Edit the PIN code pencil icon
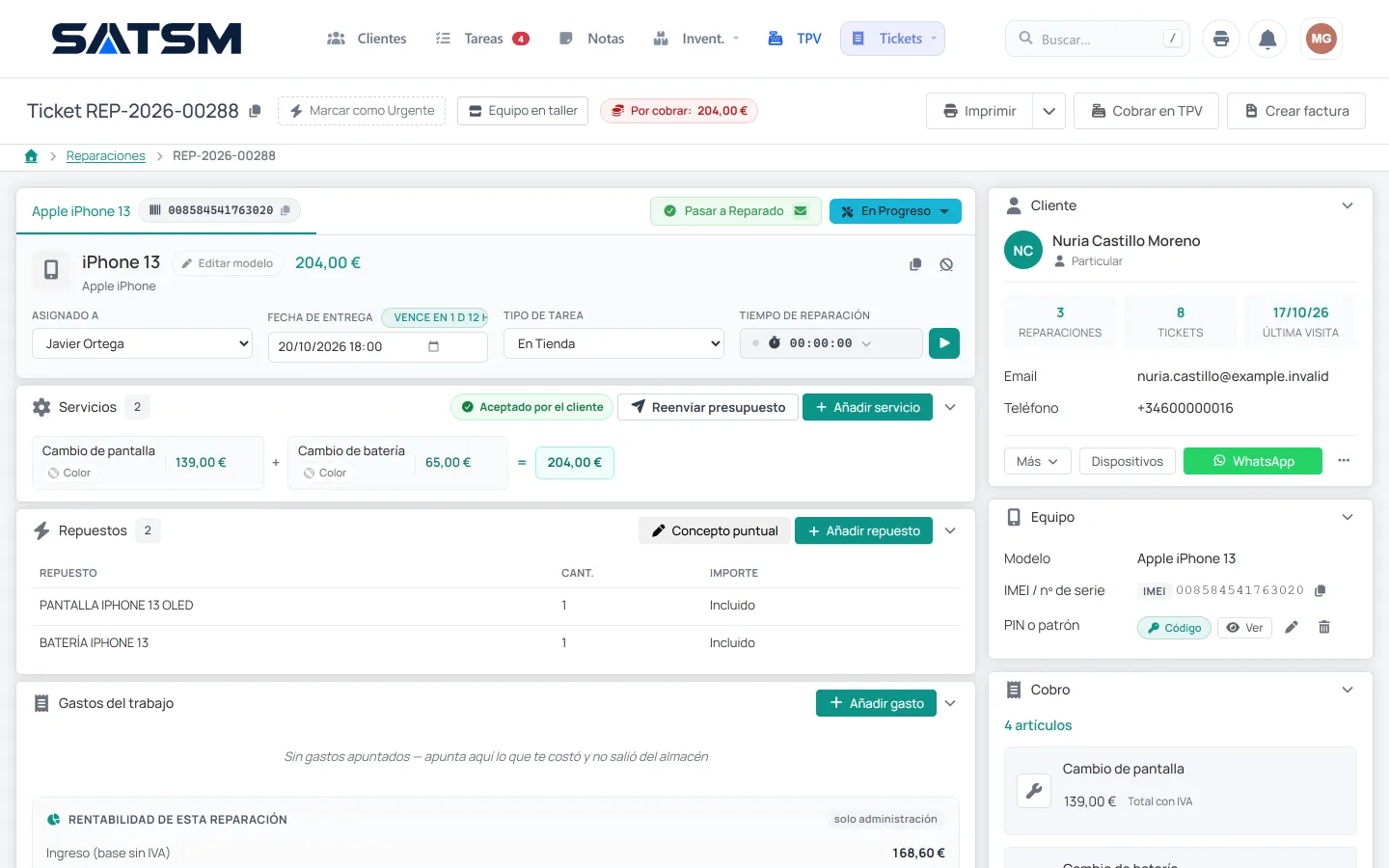This screenshot has height=868, width=1389. click(x=1292, y=627)
